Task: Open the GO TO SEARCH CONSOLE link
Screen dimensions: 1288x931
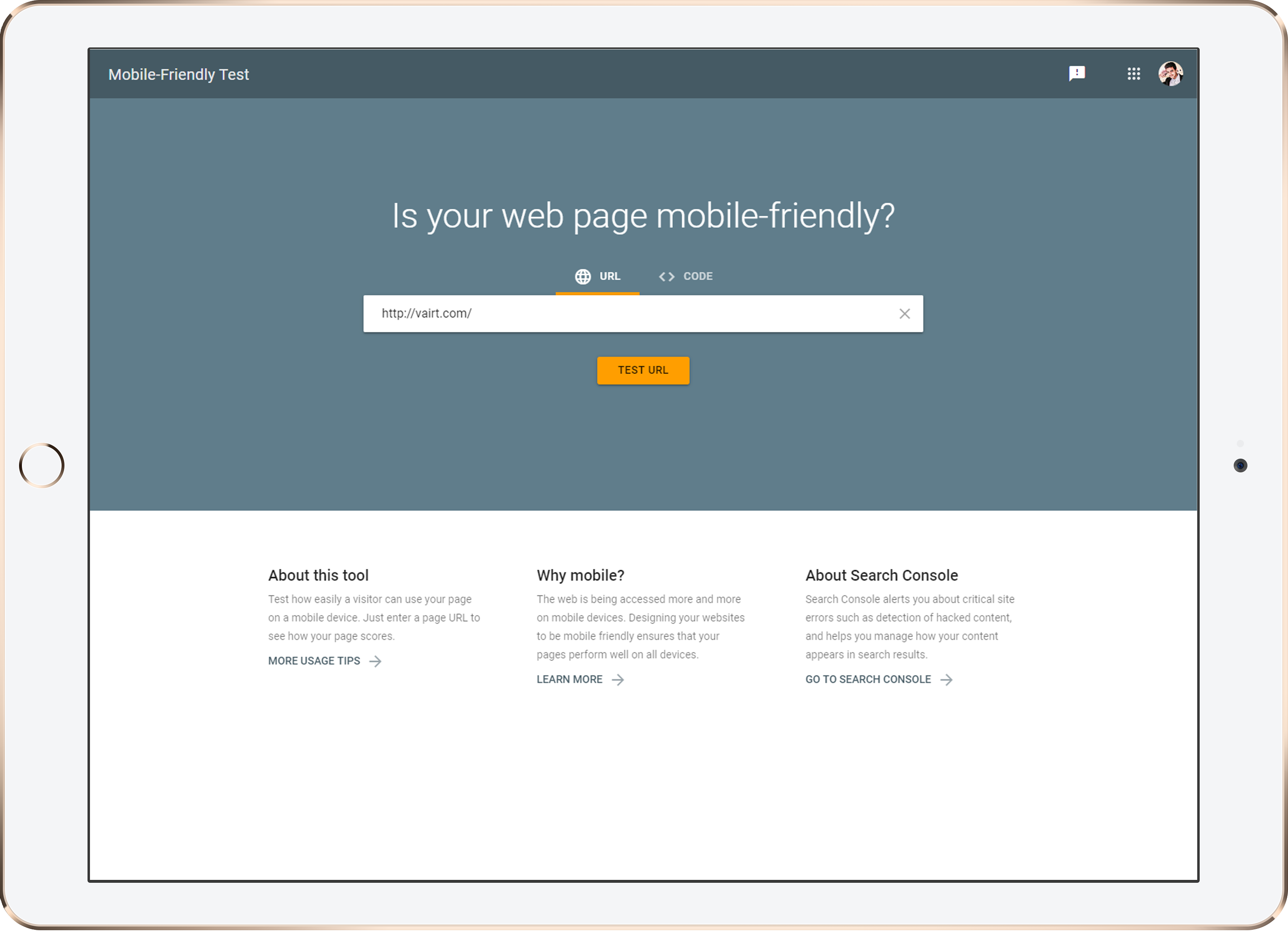Action: (x=879, y=680)
